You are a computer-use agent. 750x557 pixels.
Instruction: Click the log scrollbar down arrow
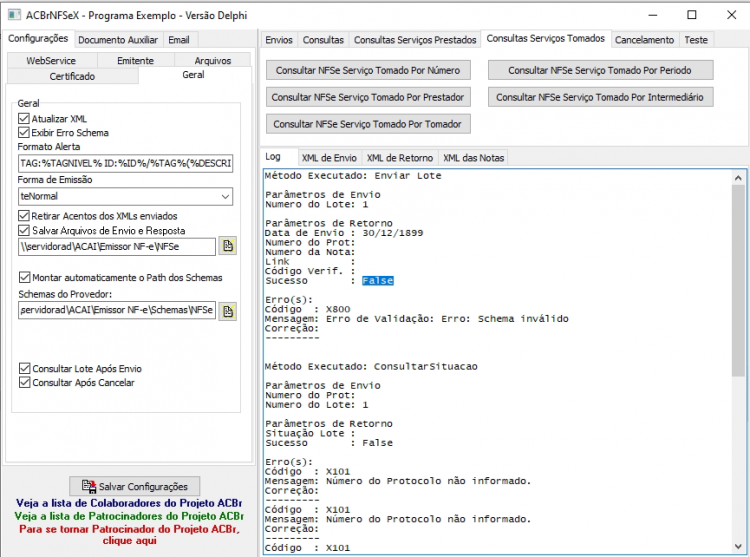click(738, 546)
